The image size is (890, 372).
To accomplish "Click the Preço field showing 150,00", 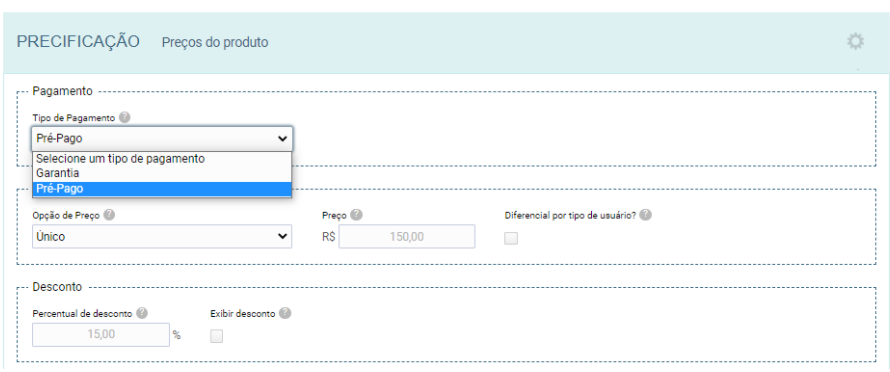I will (406, 236).
